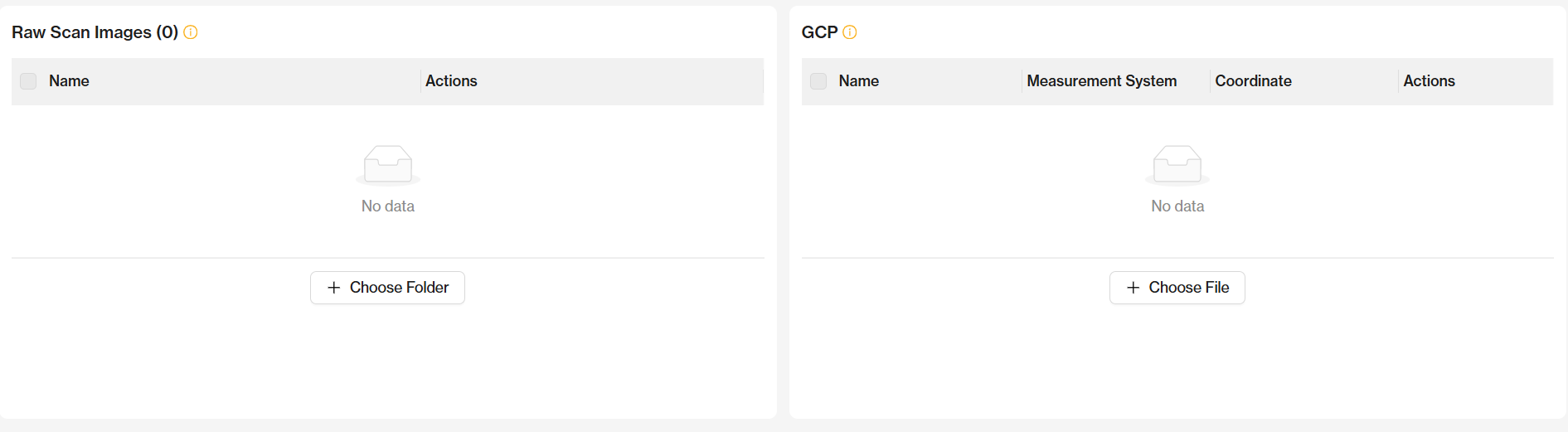Click Actions column header in Raw Scan Images

[451, 81]
